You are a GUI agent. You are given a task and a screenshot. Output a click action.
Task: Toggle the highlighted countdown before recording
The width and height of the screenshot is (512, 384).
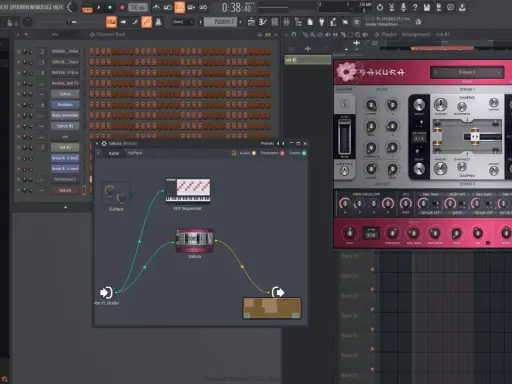pos(180,7)
